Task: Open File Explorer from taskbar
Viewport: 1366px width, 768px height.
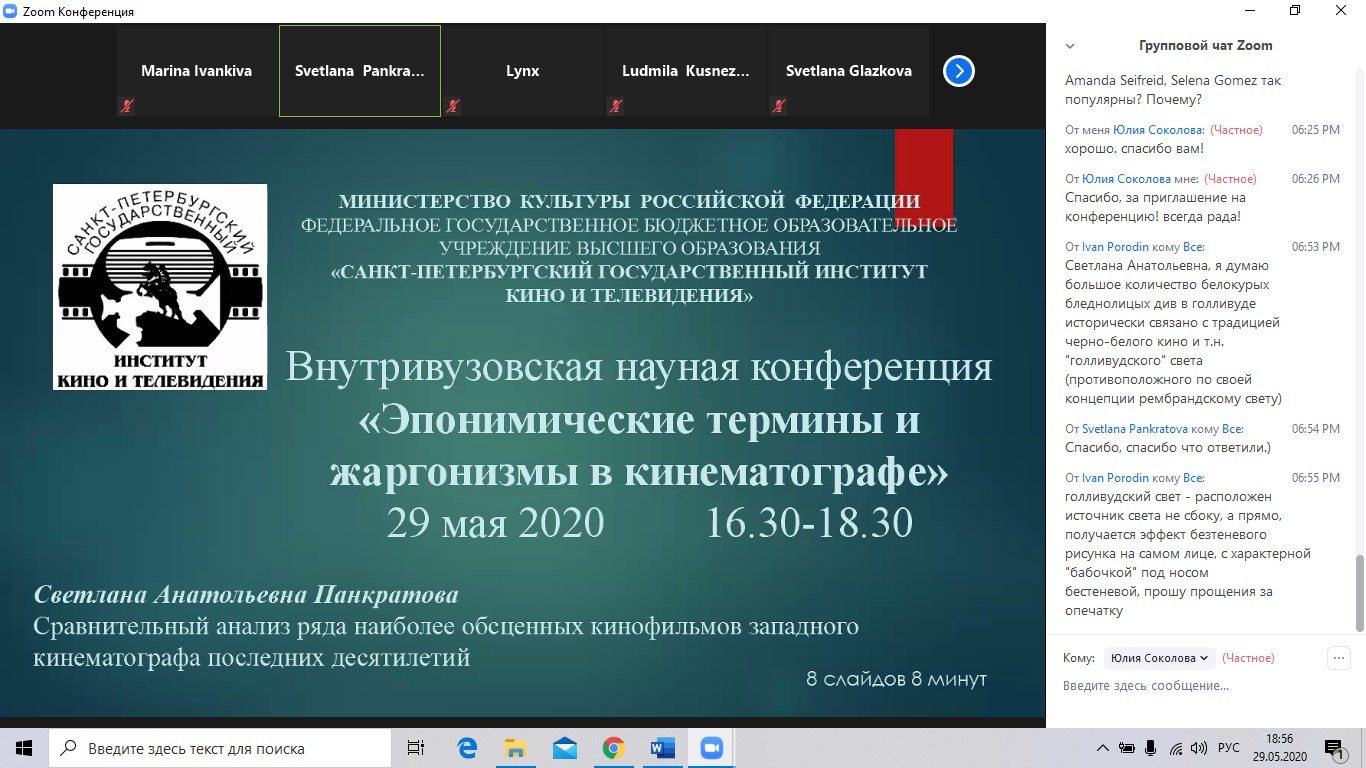Action: 516,748
